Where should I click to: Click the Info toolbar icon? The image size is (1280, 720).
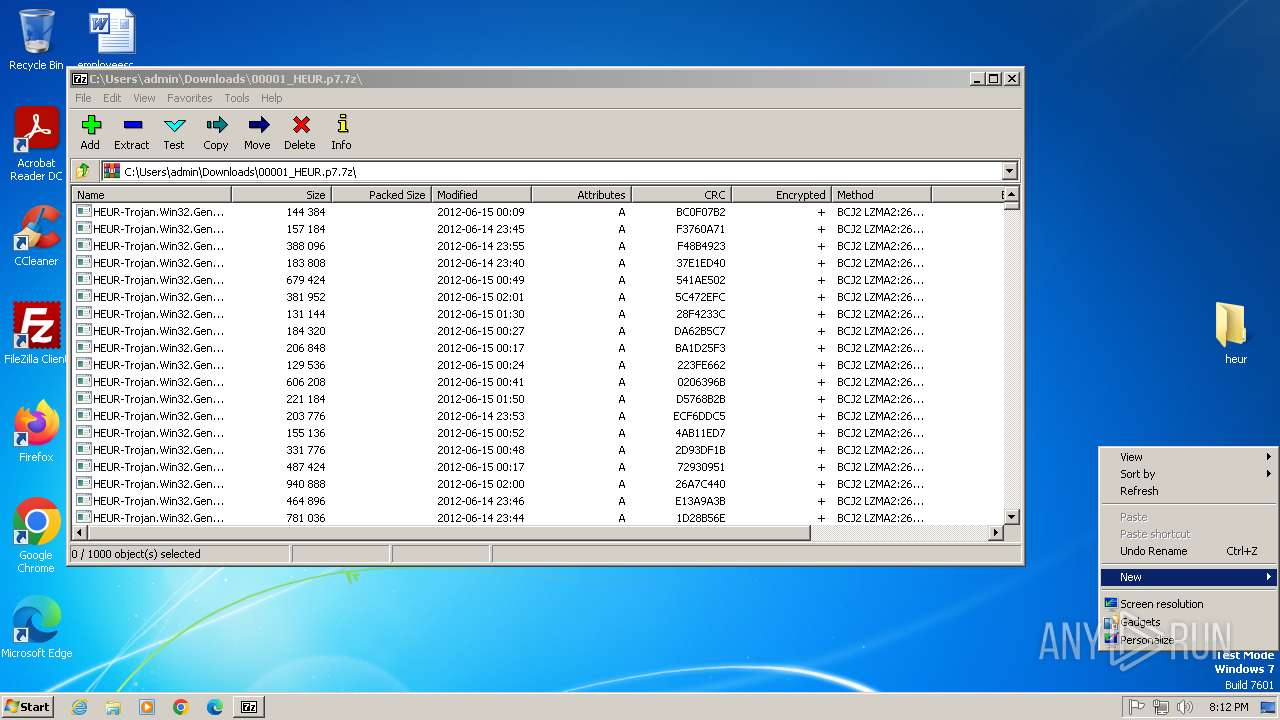tap(341, 132)
